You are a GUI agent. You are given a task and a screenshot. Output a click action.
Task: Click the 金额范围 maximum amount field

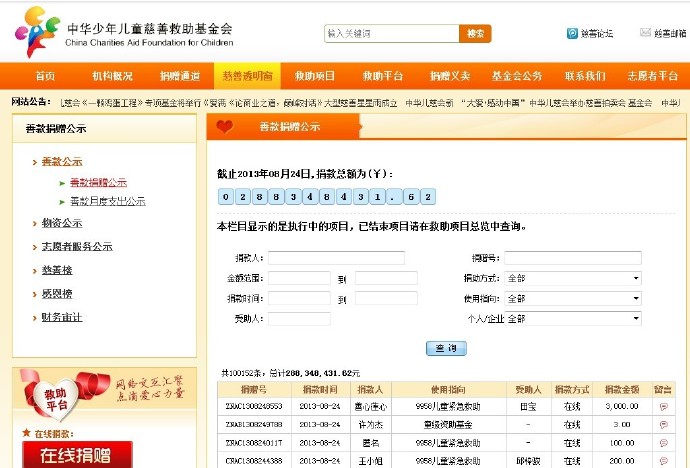click(386, 278)
